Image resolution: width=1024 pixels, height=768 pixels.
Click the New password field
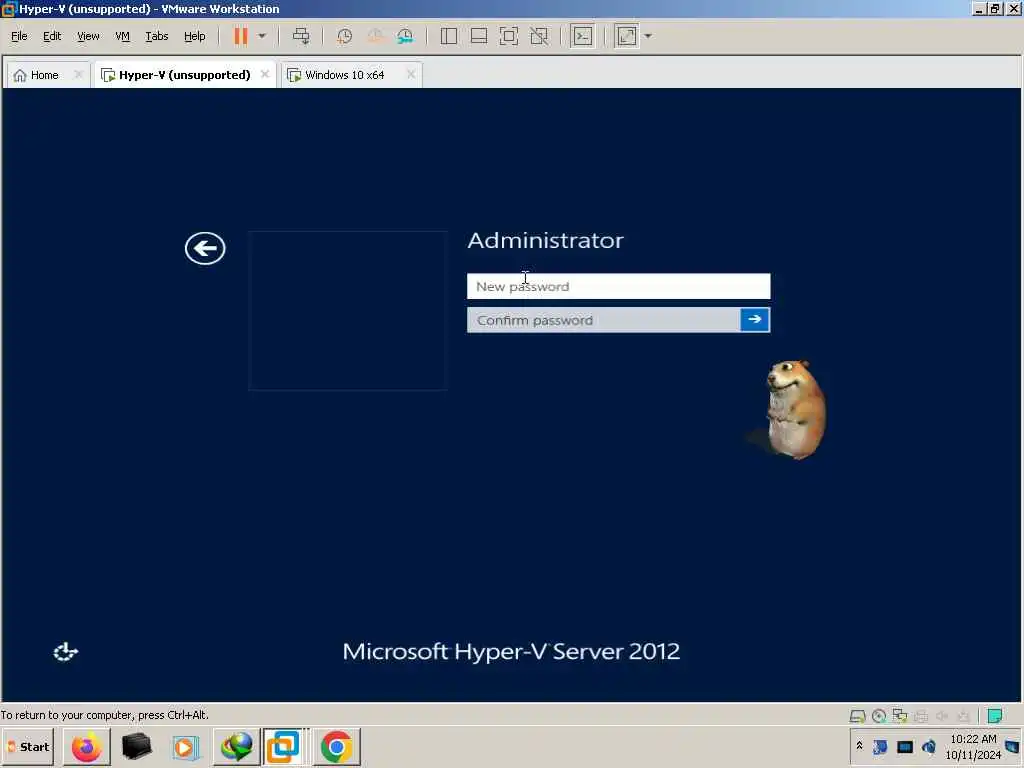point(618,286)
